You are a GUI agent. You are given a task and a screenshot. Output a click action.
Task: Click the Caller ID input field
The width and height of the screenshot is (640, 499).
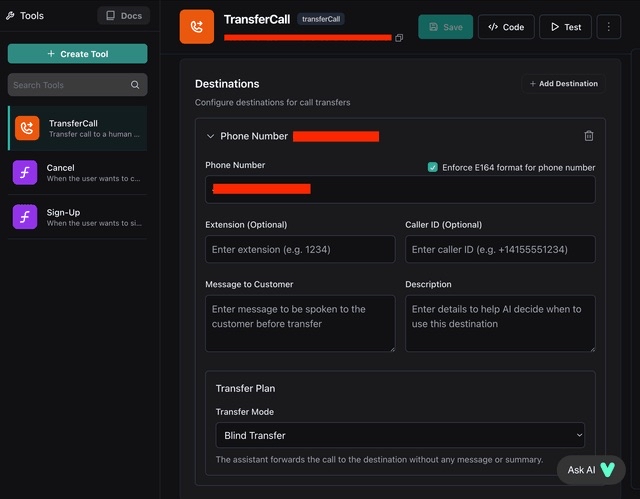(x=500, y=249)
